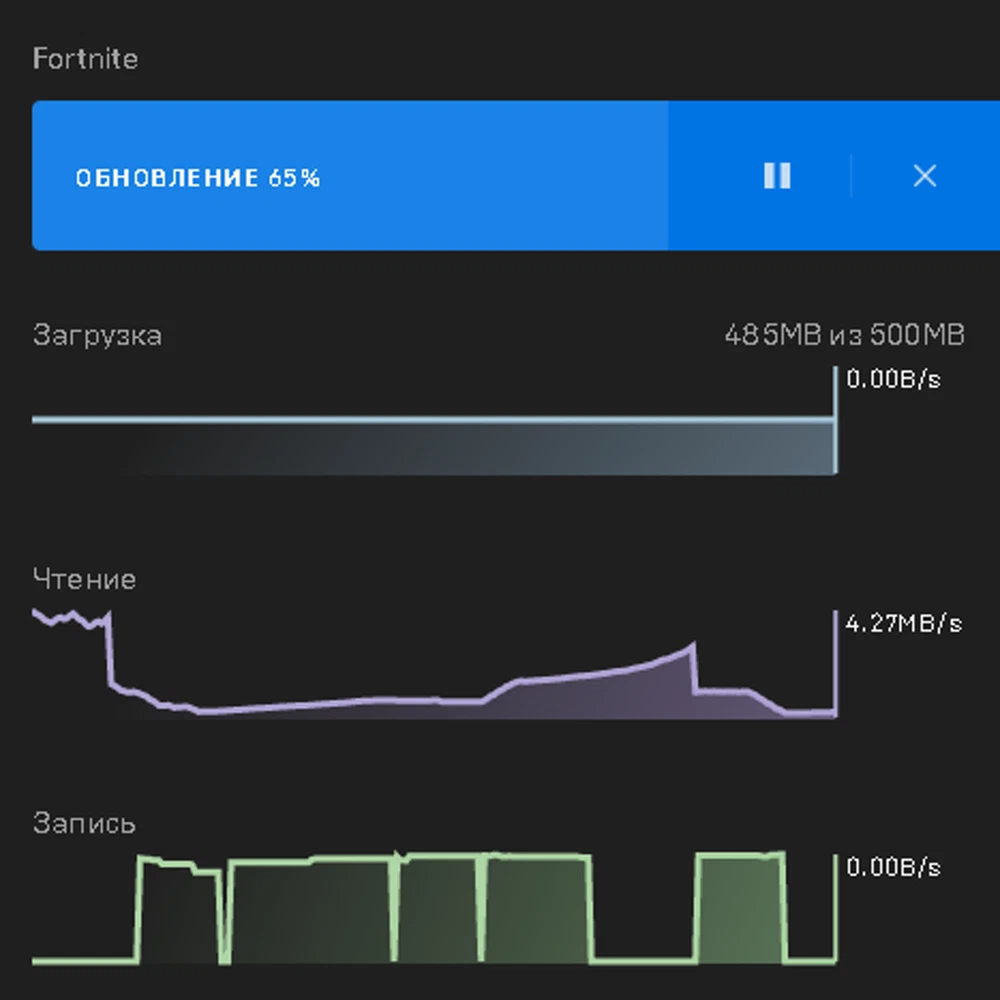
Task: Click the download graph's right edge marker
Action: tap(835, 421)
